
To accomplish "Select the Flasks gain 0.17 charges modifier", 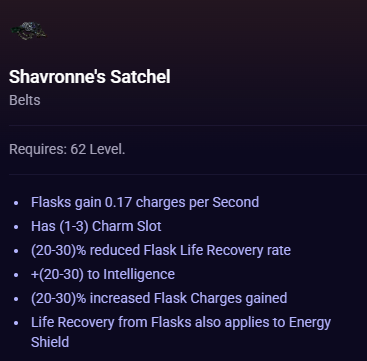I will pos(145,202).
